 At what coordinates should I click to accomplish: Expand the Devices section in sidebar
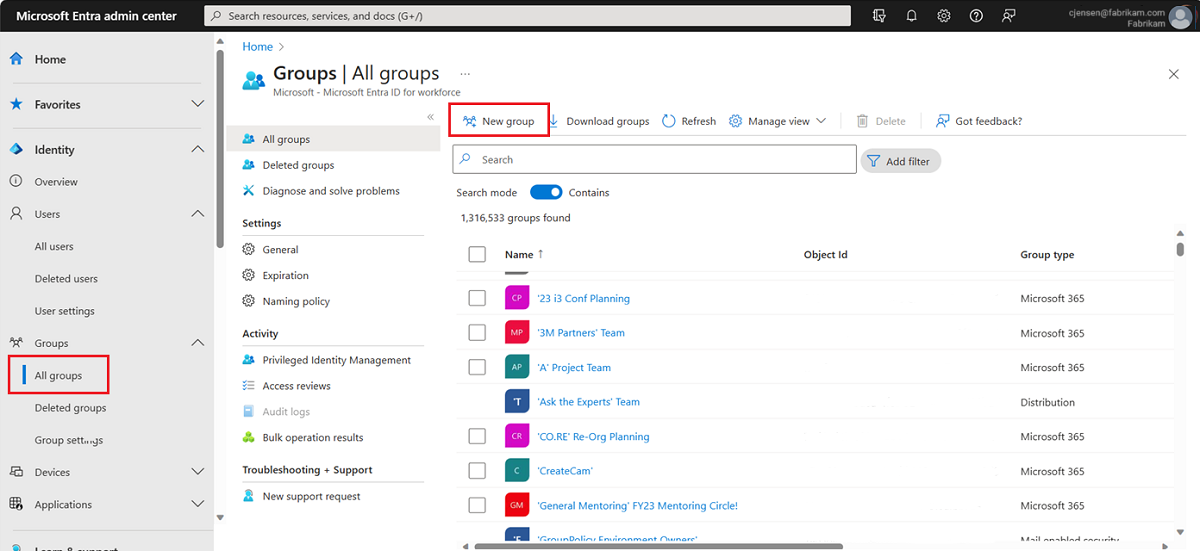click(x=197, y=472)
